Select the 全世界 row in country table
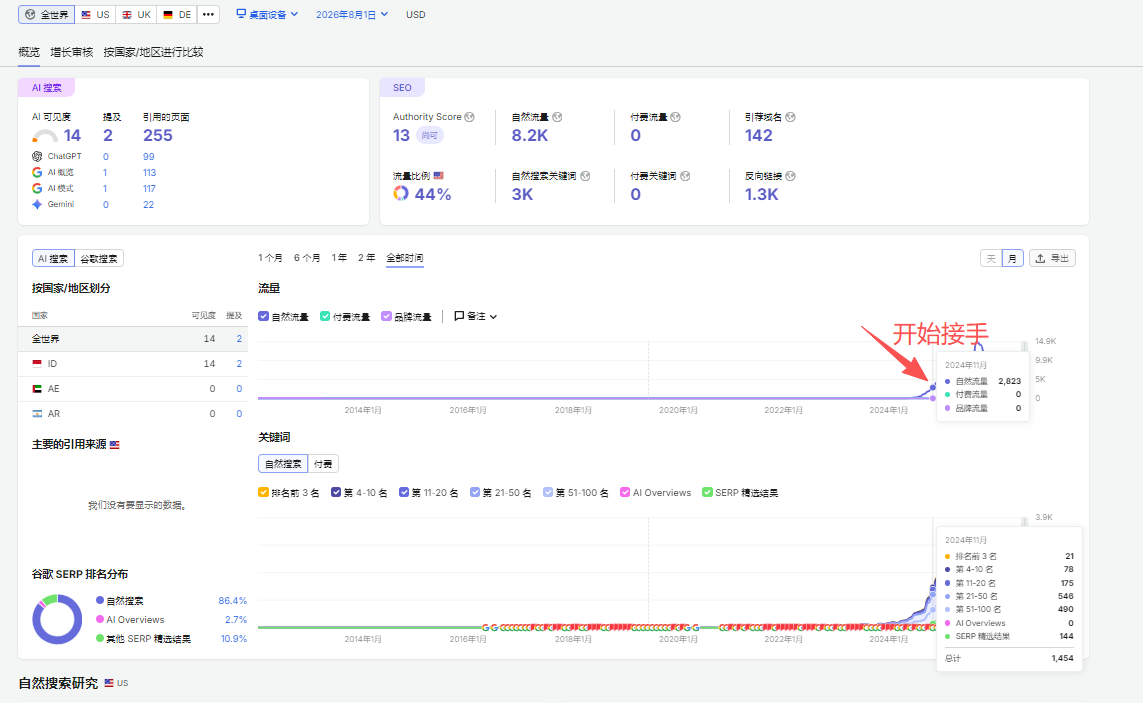The image size is (1143, 703). (133, 339)
